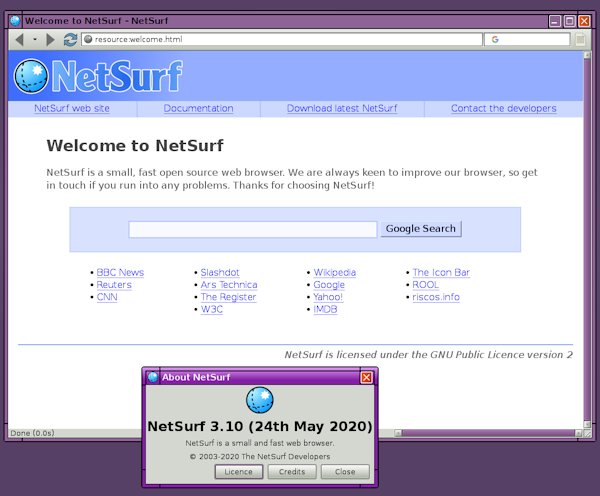This screenshot has height=496, width=600.
Task: Click the '2003-2020 The NetSurf Developers' copyright line
Action: [x=260, y=456]
